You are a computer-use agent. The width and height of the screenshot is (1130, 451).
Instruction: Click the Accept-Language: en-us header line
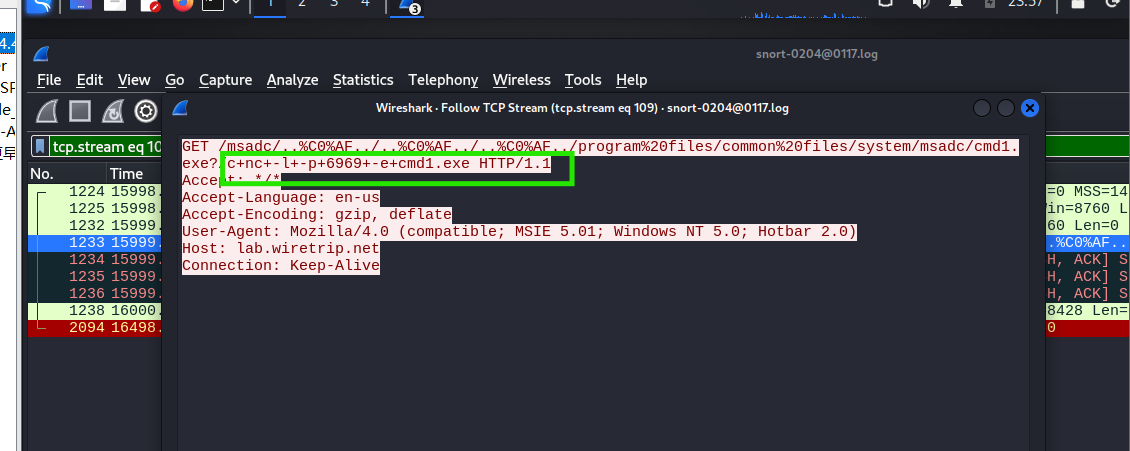pyautogui.click(x=281, y=197)
